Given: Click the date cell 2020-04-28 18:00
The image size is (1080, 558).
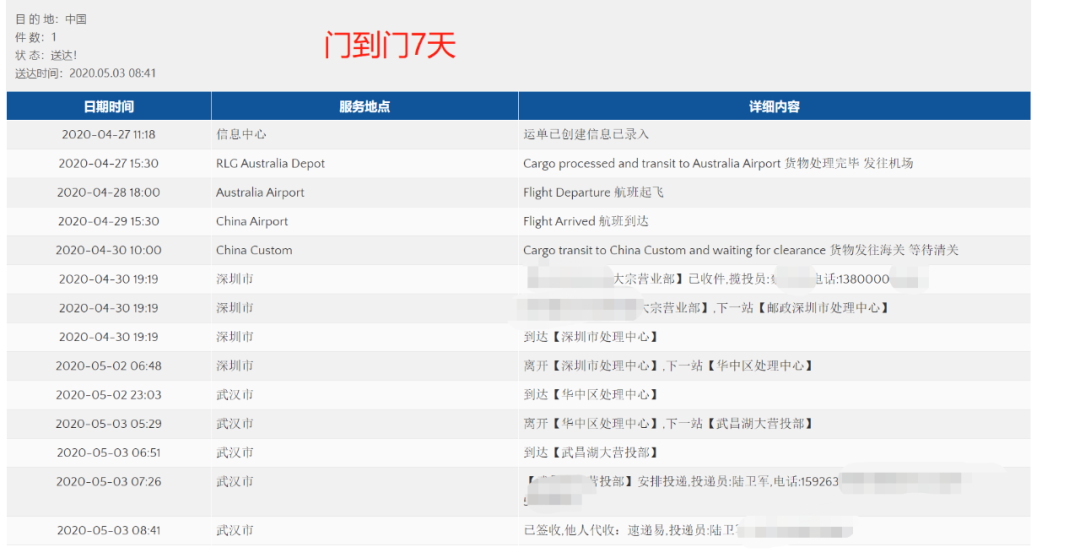Looking at the screenshot, I should click(x=109, y=192).
